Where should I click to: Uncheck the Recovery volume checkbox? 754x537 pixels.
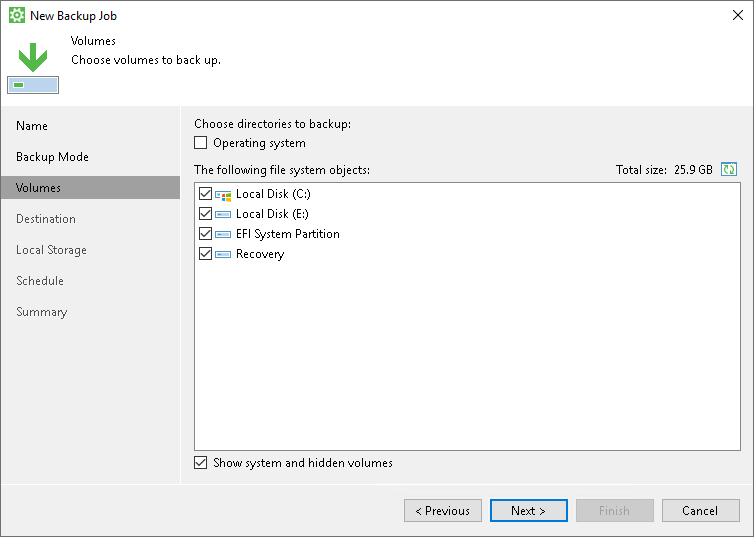(205, 253)
